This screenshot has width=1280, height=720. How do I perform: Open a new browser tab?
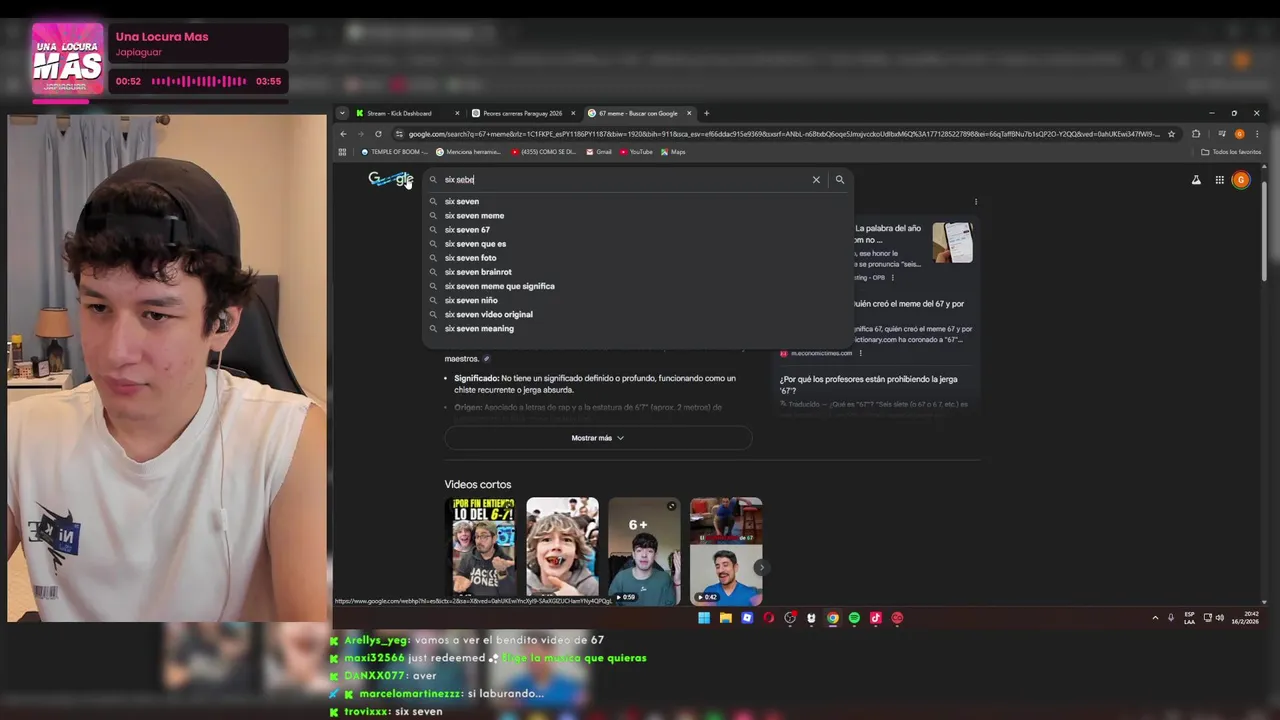click(706, 113)
